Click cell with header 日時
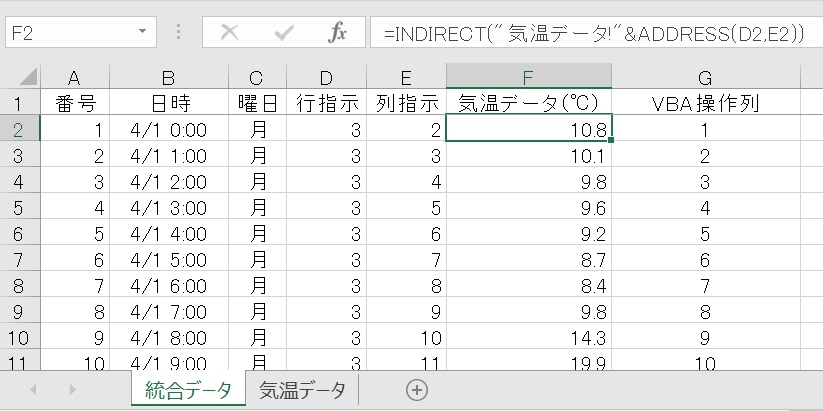Screen dimensions: 823x411 (169, 103)
